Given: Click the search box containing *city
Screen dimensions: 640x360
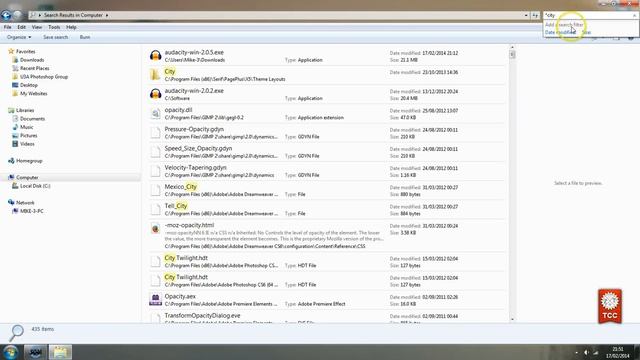Looking at the screenshot, I should click(590, 15).
